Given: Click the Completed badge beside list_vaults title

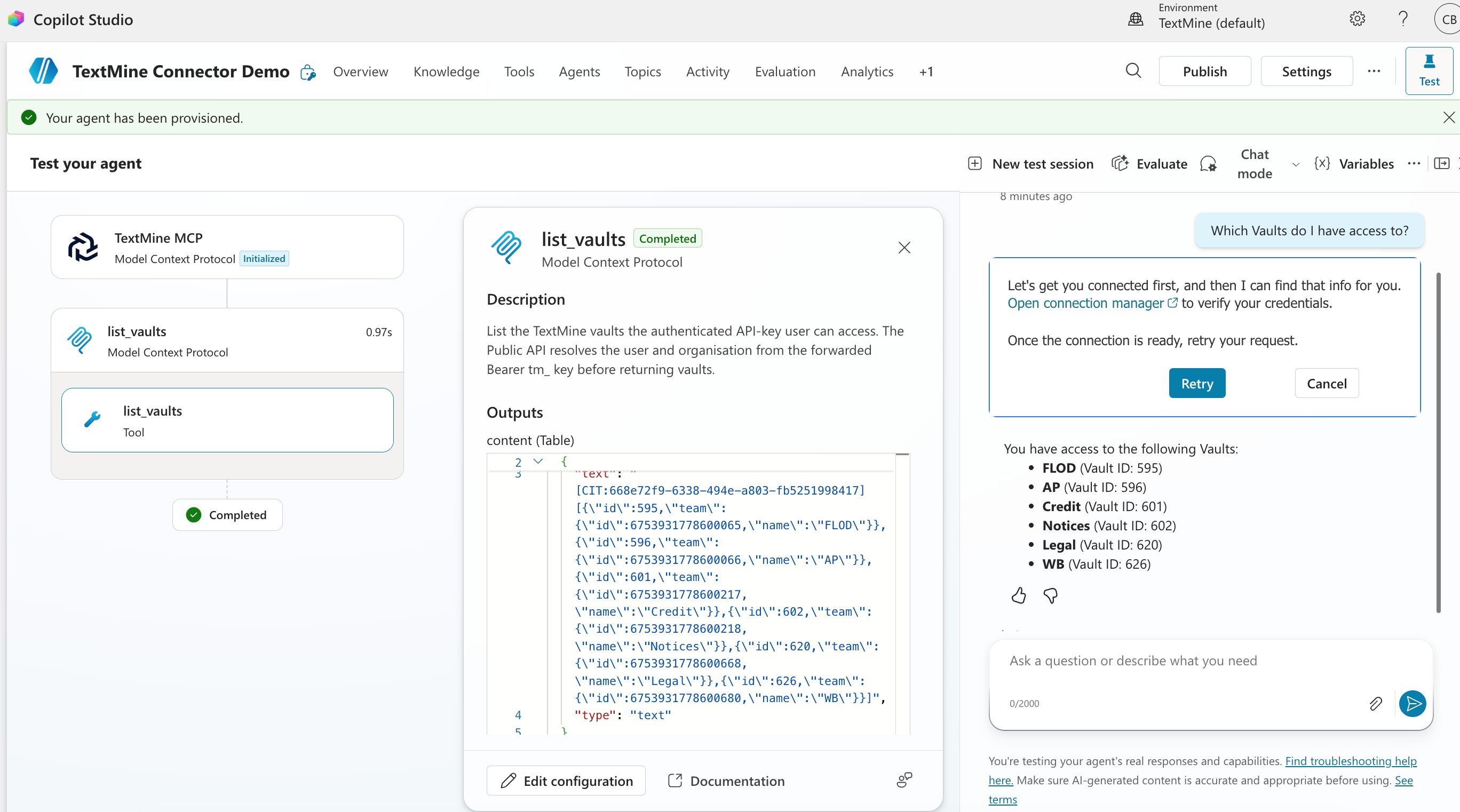Looking at the screenshot, I should tap(667, 238).
